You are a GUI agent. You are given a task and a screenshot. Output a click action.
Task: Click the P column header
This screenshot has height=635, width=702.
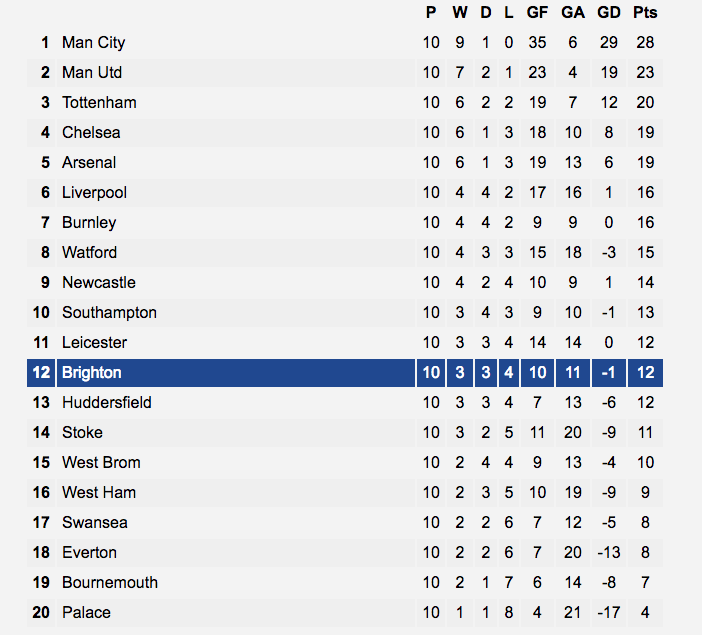coord(431,13)
